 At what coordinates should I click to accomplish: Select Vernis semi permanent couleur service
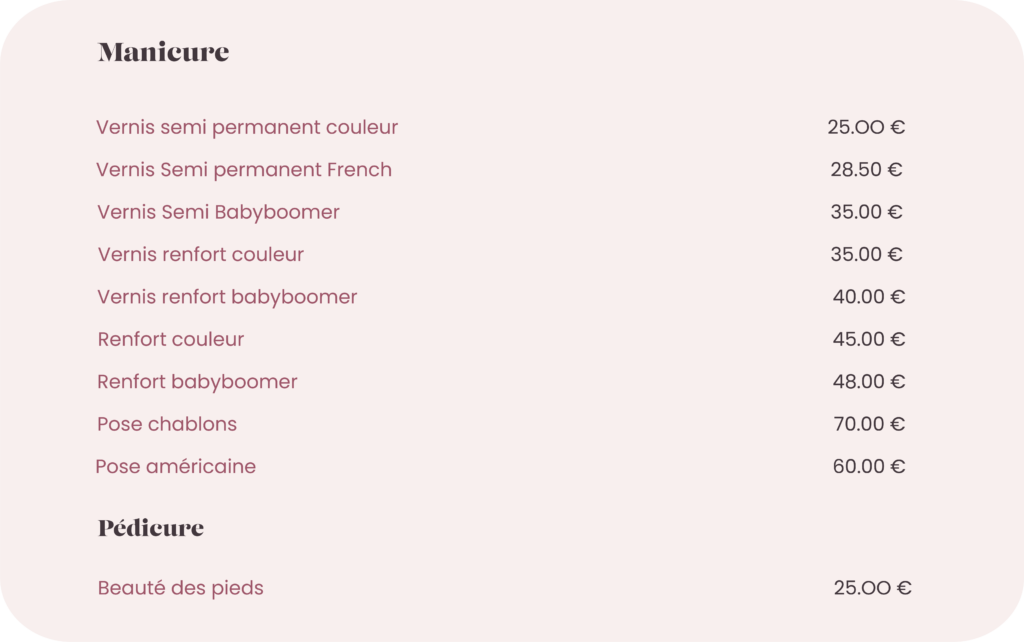point(247,127)
